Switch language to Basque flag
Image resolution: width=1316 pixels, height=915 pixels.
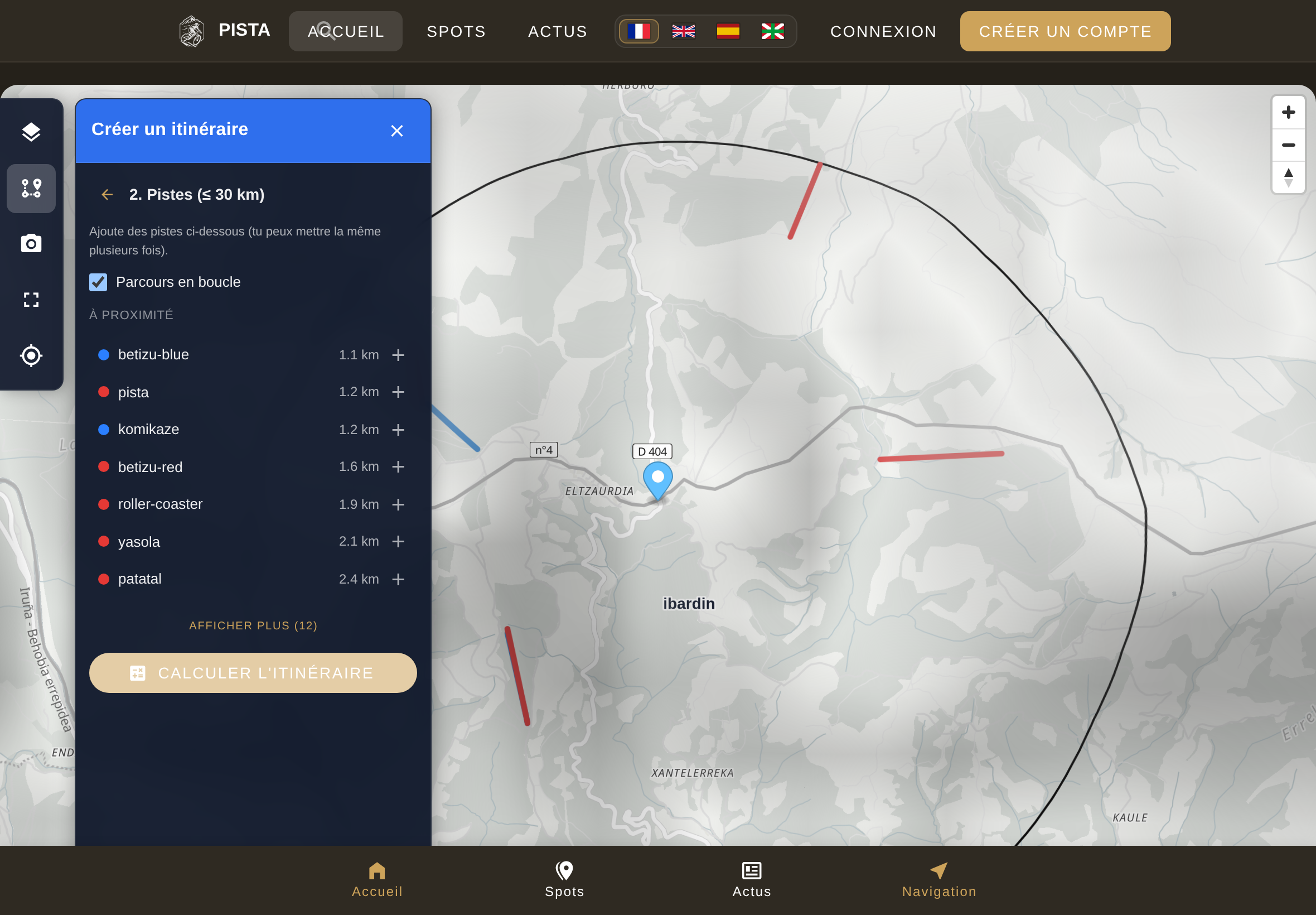[x=772, y=31]
